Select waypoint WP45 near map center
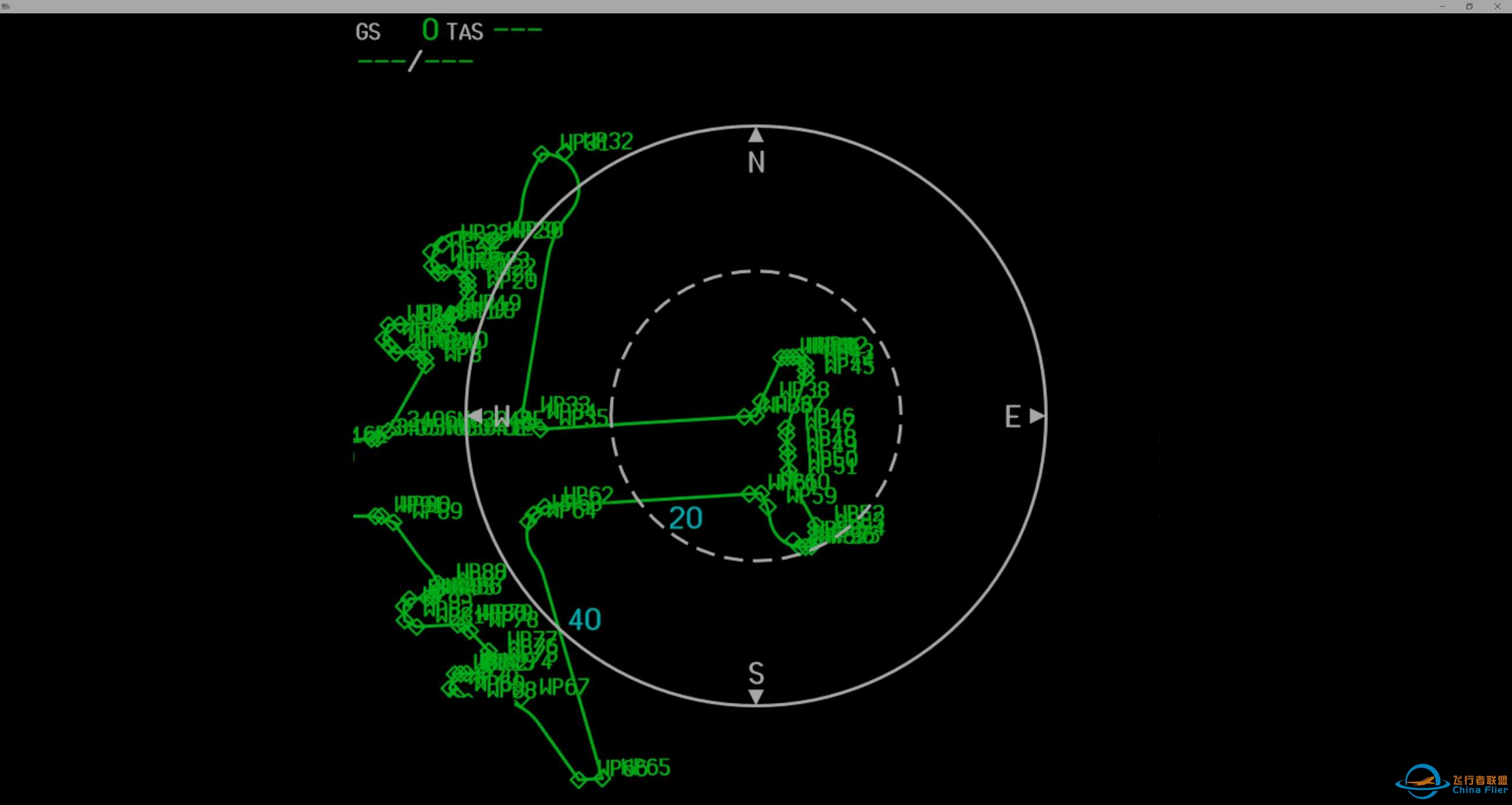 (847, 363)
